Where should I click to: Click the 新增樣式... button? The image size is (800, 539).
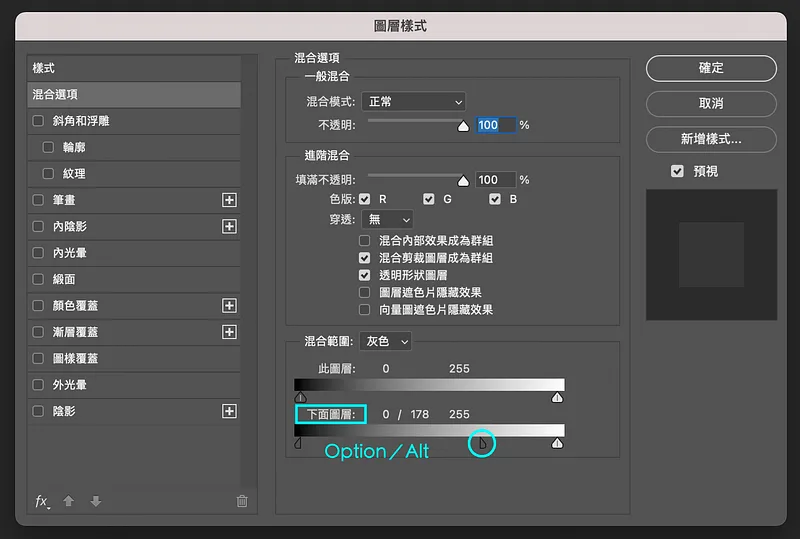pyautogui.click(x=711, y=139)
